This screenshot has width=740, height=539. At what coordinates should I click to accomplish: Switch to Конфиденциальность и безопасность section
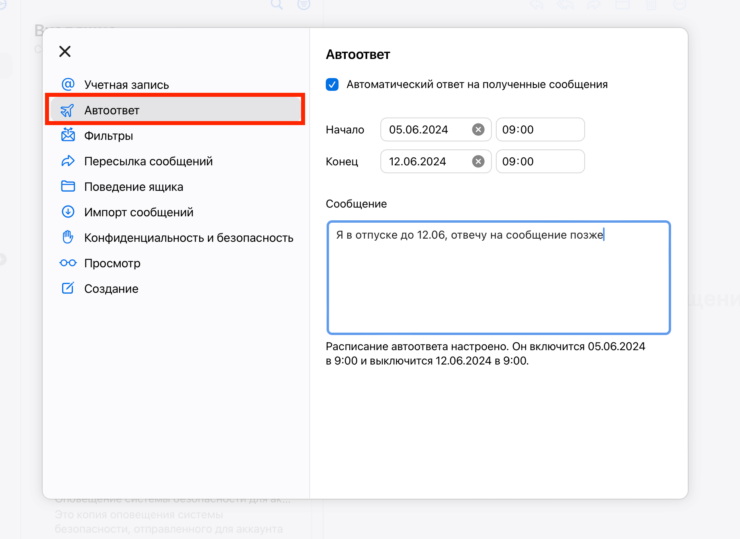pyautogui.click(x=188, y=238)
